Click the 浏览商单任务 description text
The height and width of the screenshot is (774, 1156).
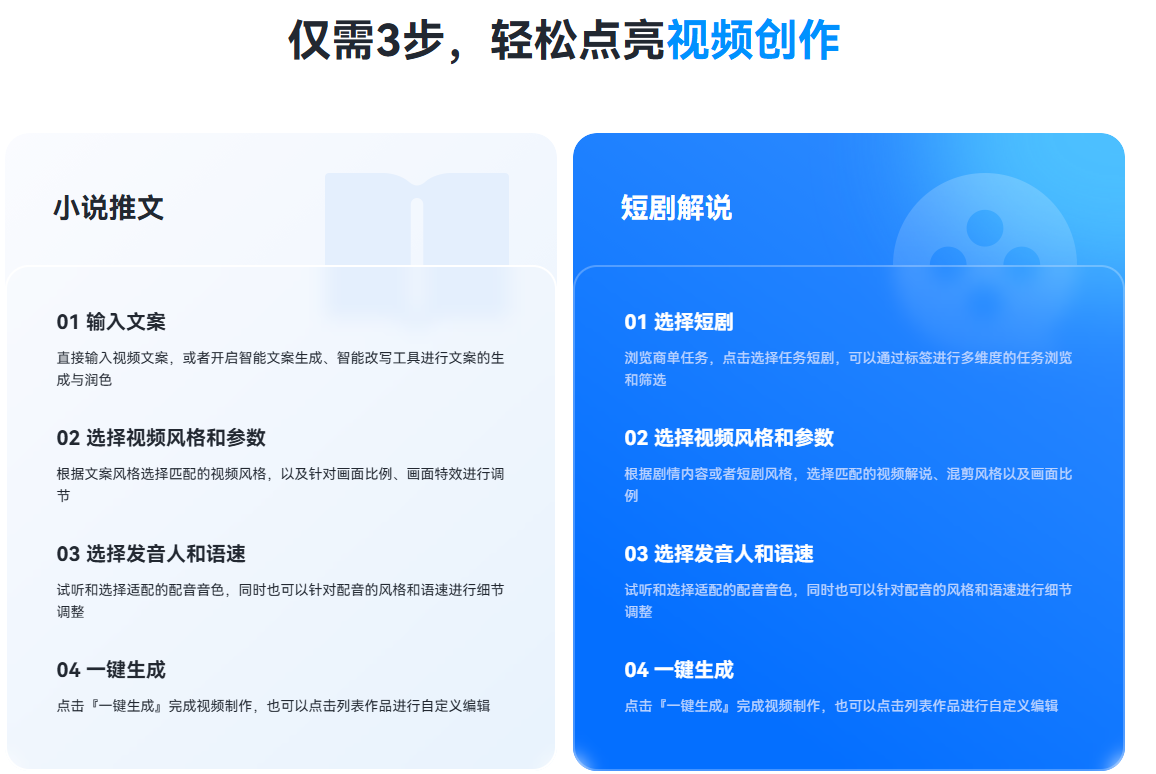848,368
